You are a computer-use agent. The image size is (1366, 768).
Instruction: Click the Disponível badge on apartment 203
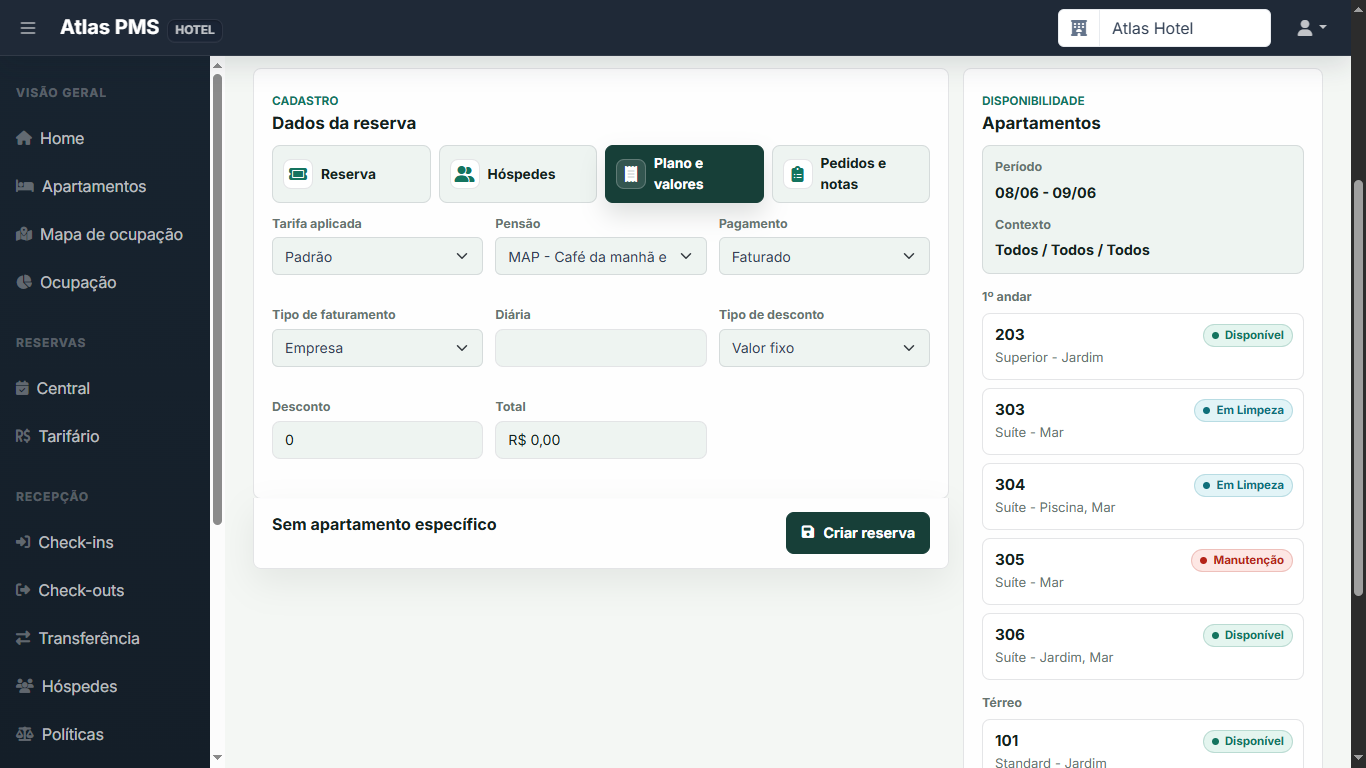(1248, 335)
